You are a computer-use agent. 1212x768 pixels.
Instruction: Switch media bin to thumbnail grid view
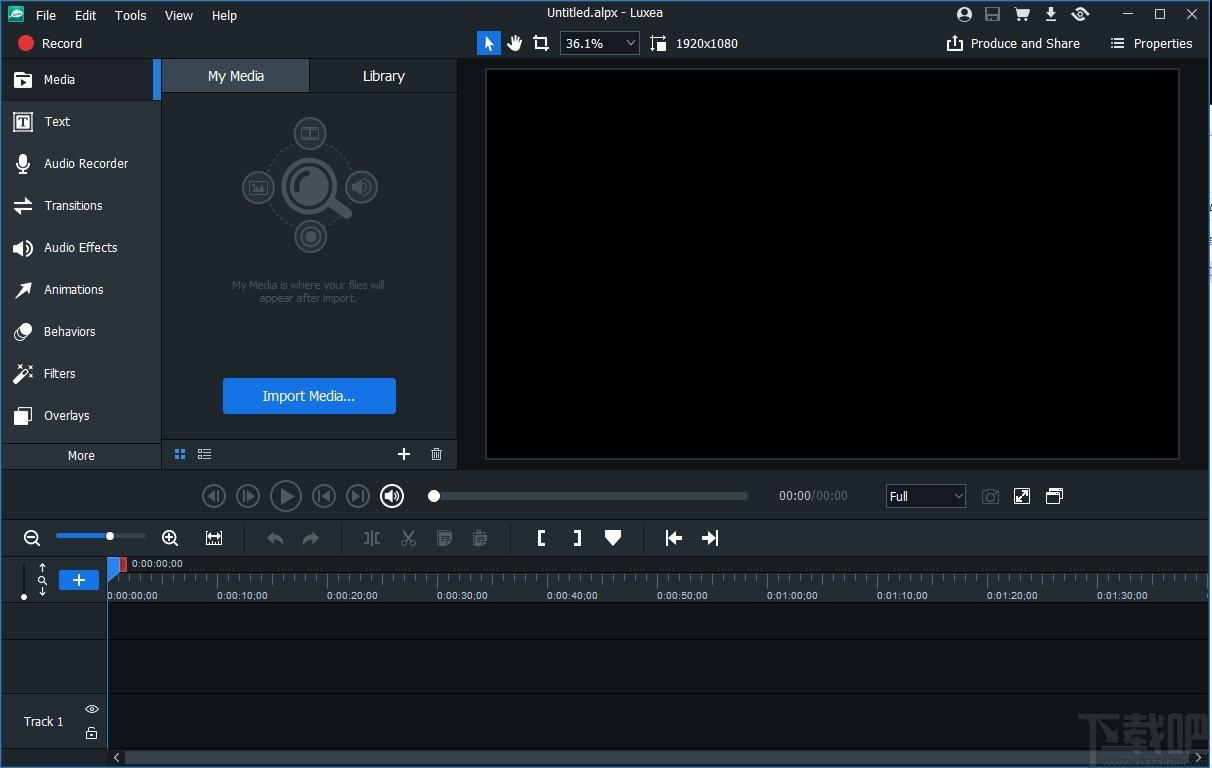[180, 454]
